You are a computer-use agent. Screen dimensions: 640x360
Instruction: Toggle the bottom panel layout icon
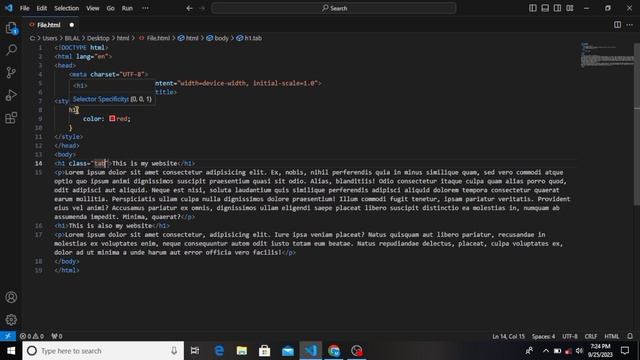pyautogui.click(x=545, y=8)
